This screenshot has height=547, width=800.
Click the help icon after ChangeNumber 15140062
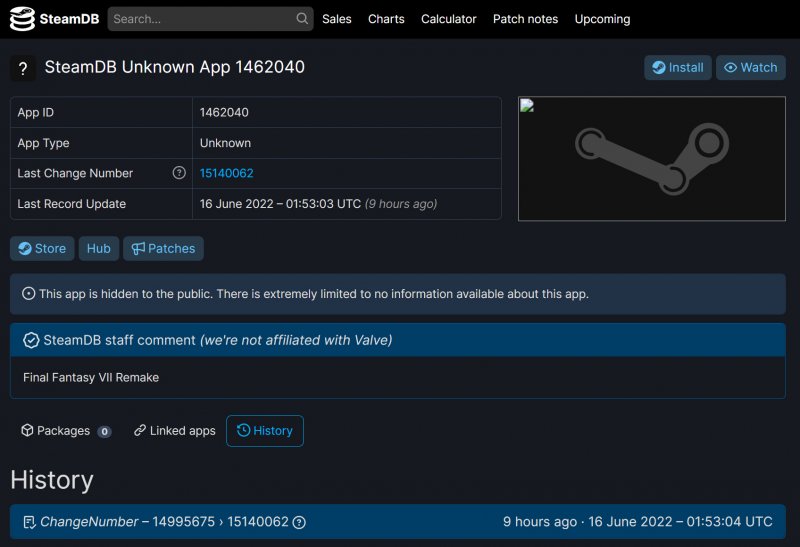[x=299, y=522]
